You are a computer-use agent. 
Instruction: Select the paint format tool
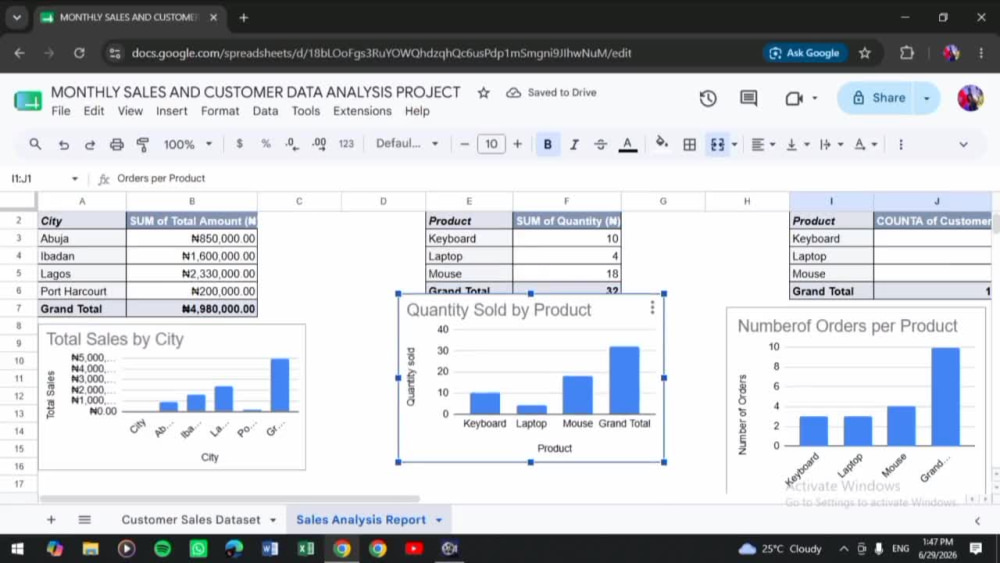click(143, 145)
